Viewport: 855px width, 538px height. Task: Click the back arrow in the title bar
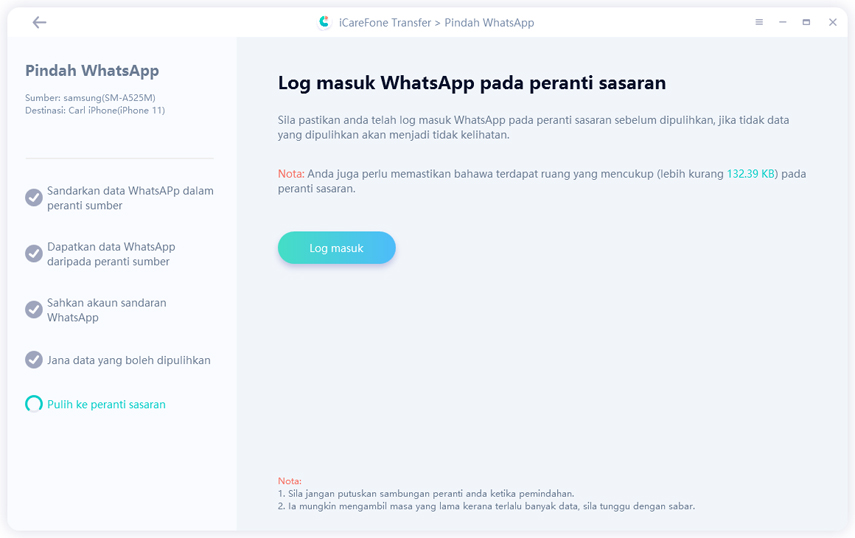39,22
